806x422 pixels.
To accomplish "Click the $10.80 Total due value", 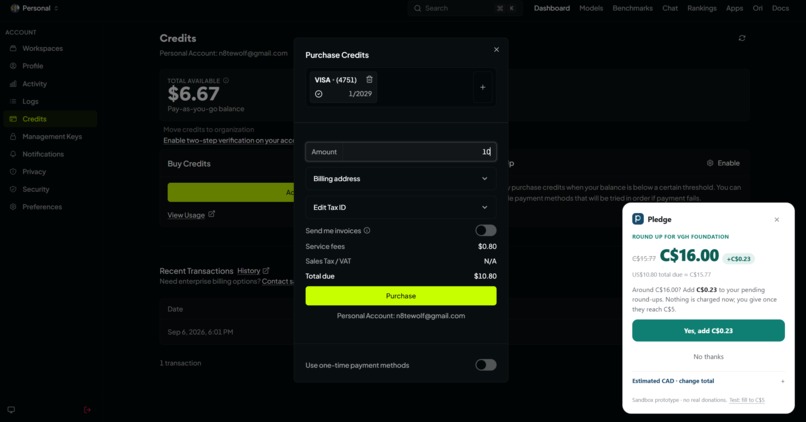I will pos(485,276).
